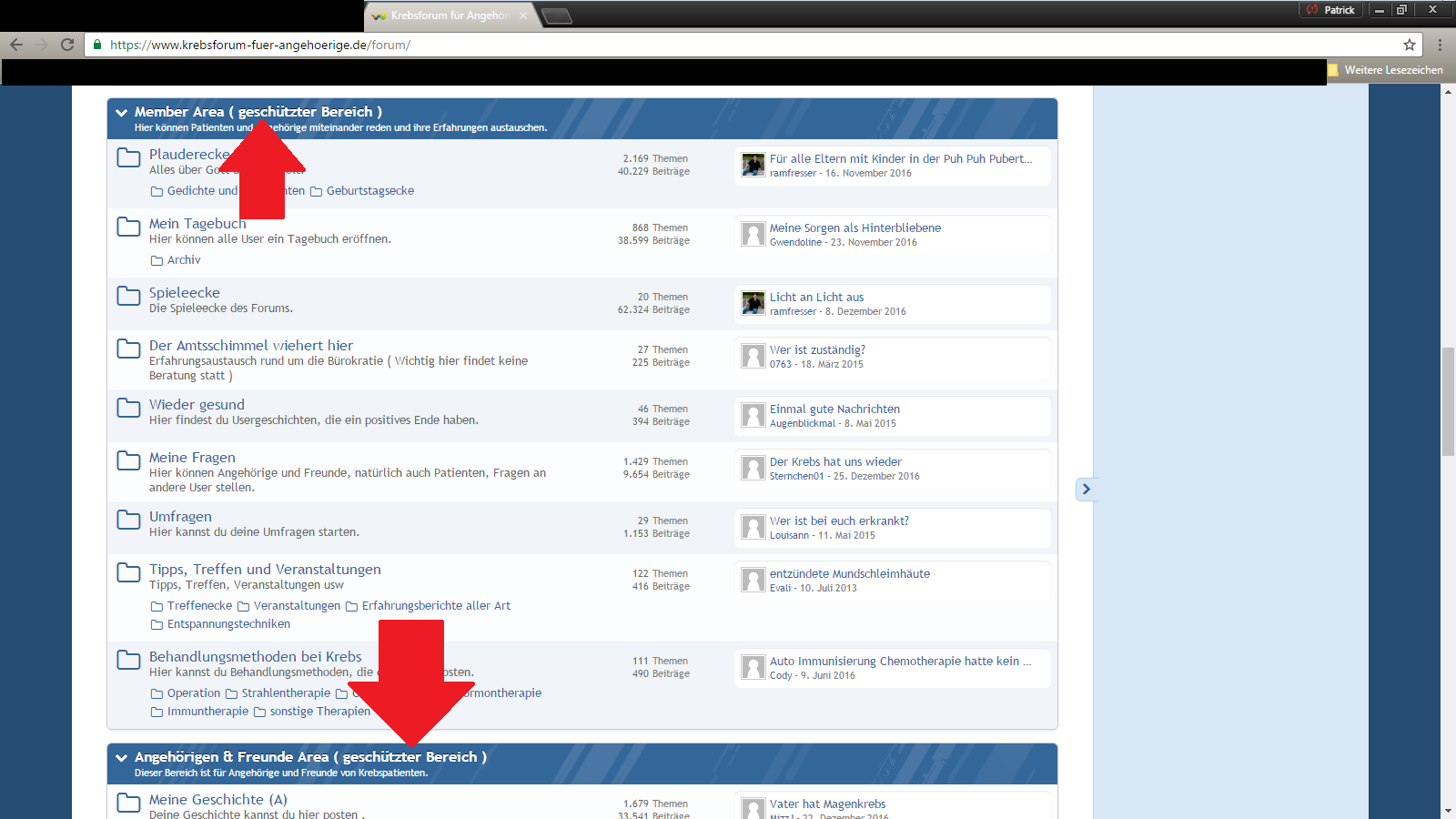The image size is (1456, 819).
Task: Click the folder icon next to Umfragen
Action: (x=128, y=520)
